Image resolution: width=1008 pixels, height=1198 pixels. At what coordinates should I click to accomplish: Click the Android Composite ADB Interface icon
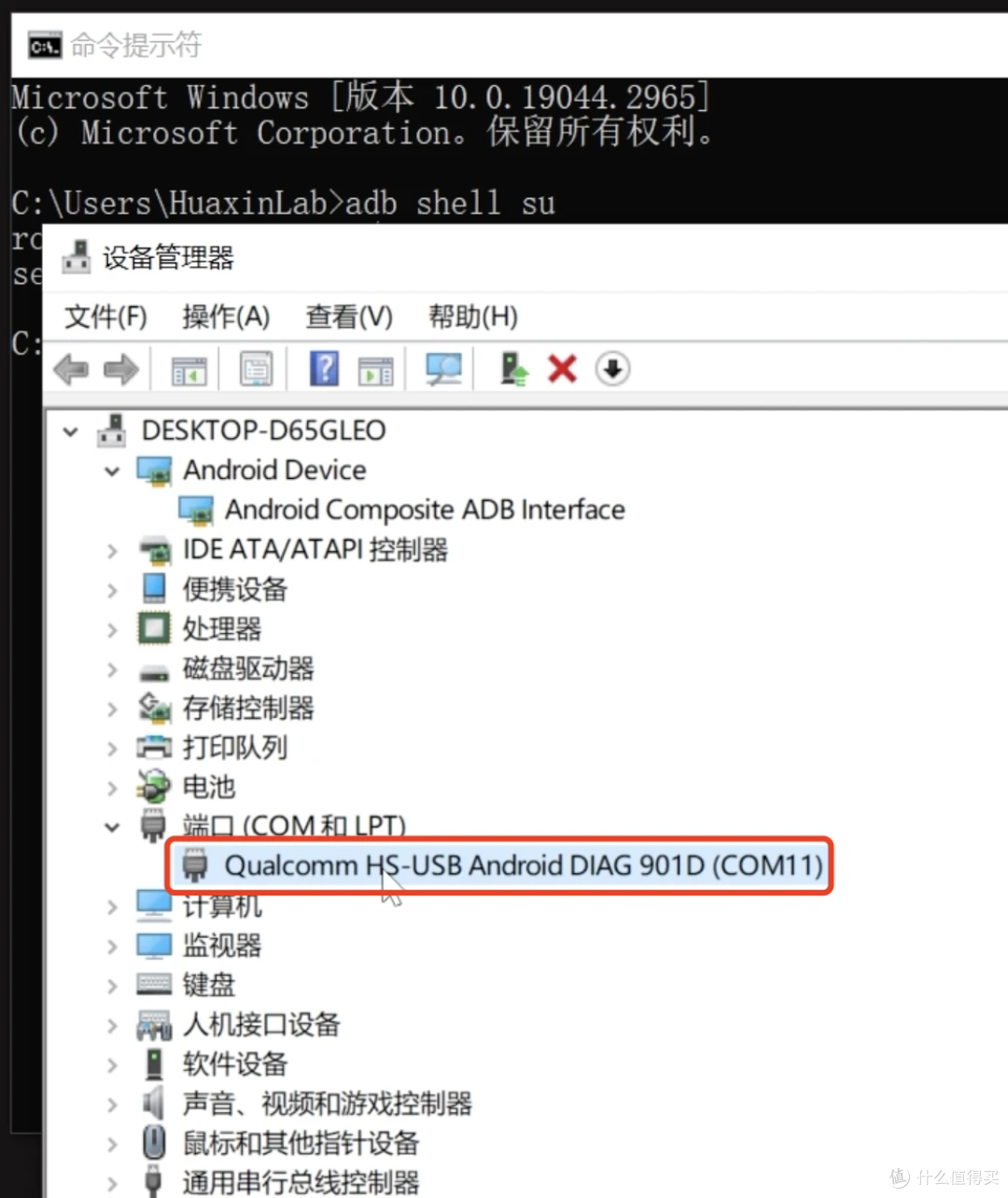196,510
